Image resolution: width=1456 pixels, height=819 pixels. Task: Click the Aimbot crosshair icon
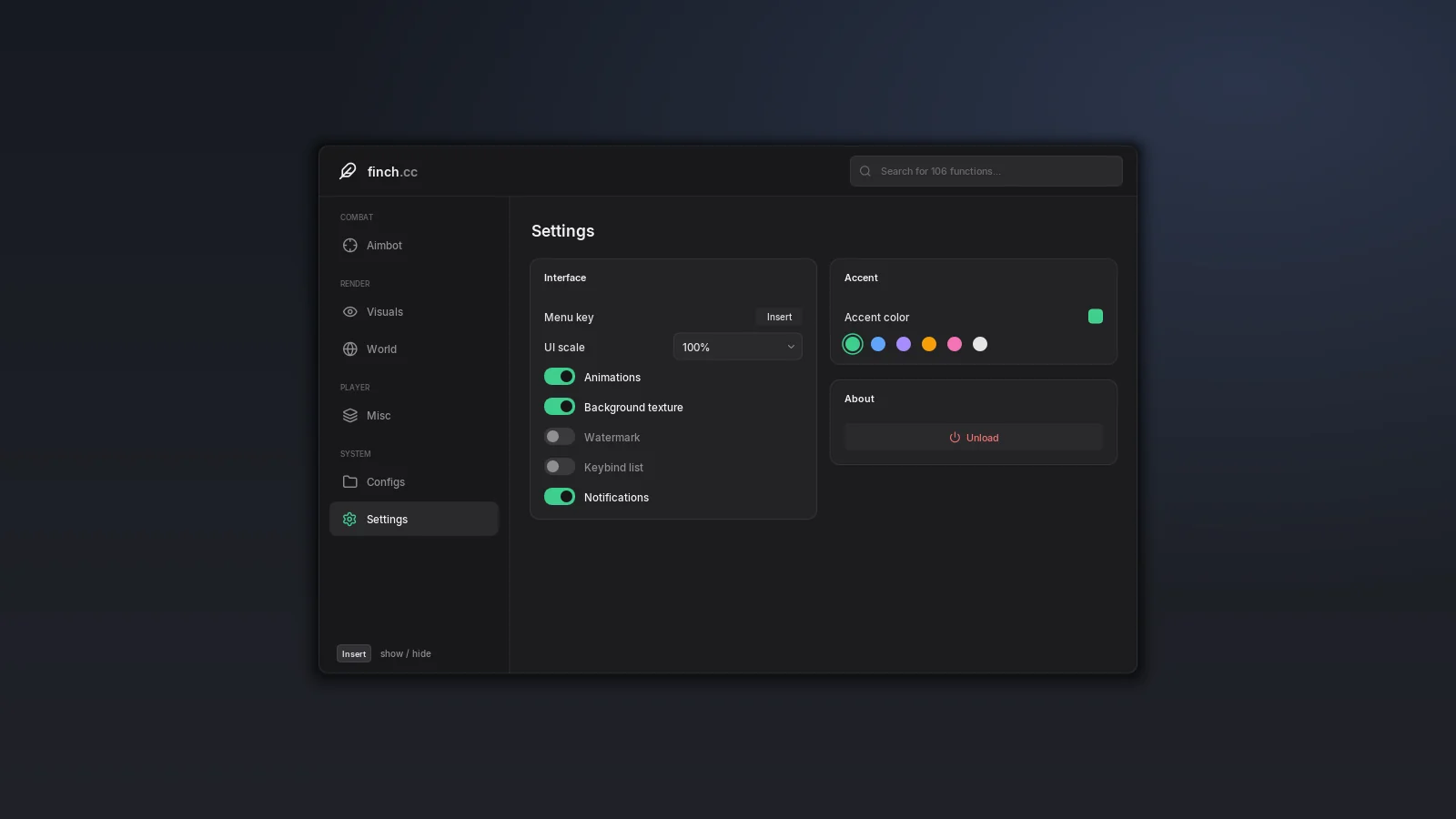[x=349, y=246]
